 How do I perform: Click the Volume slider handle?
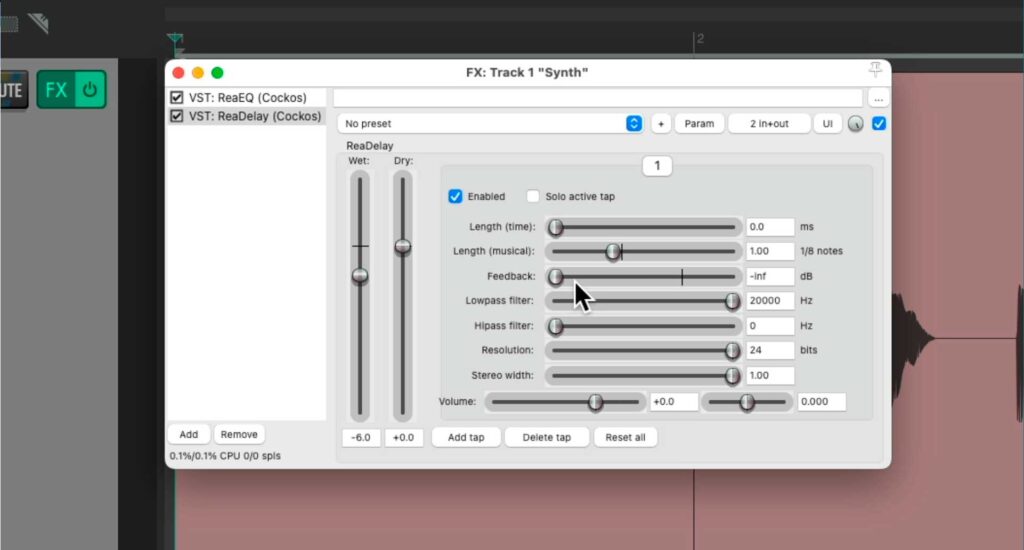[x=595, y=402]
